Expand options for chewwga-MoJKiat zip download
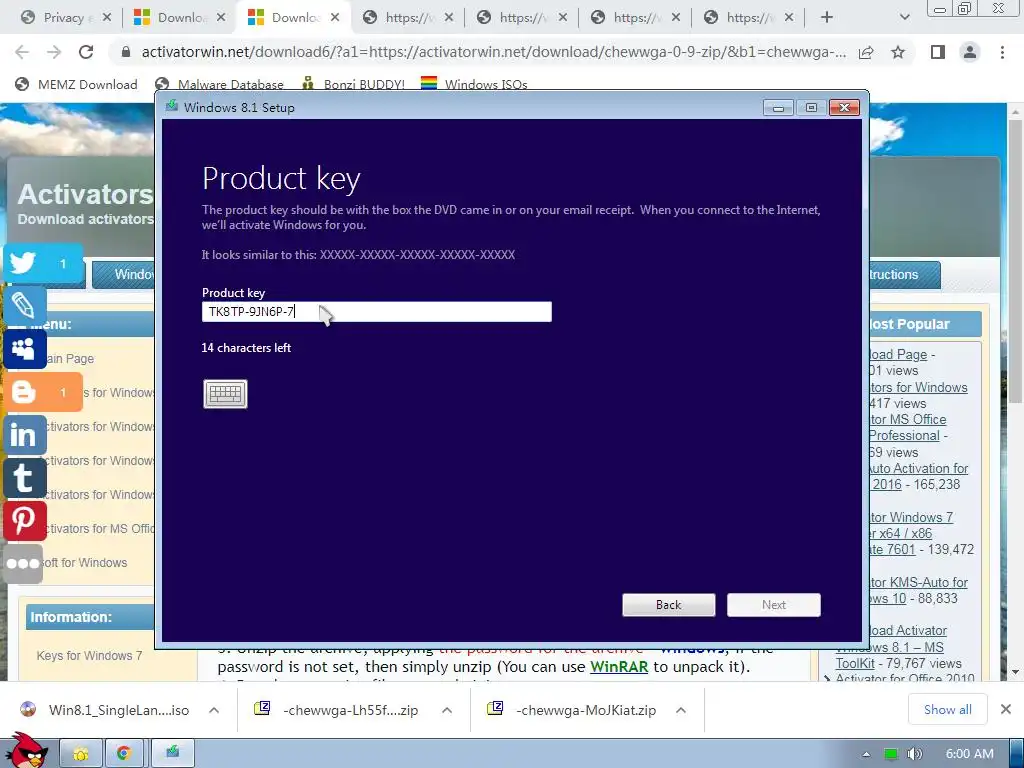The width and height of the screenshot is (1024, 768). (680, 710)
